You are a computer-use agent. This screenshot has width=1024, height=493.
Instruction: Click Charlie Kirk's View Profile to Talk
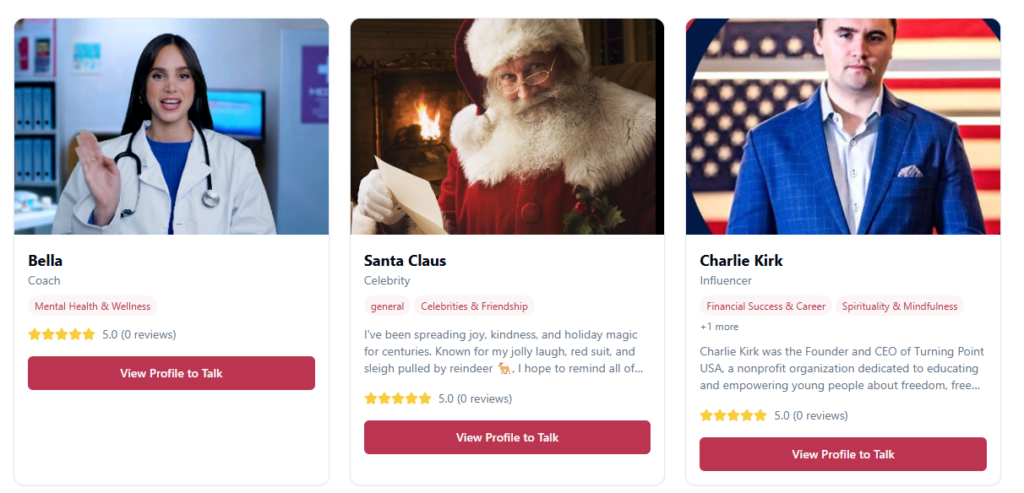tap(843, 454)
